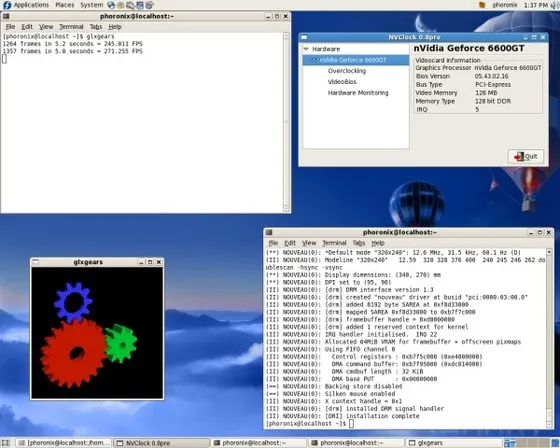Image resolution: width=560 pixels, height=448 pixels.
Task: Click the Show Desktop icon in bottom panel
Action: [x=6, y=443]
